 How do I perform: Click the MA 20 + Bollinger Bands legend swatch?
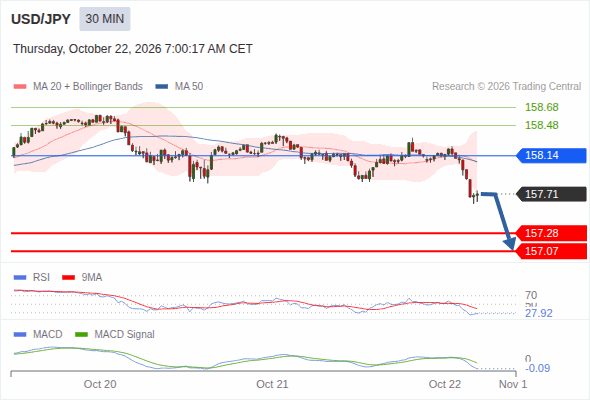[20, 87]
